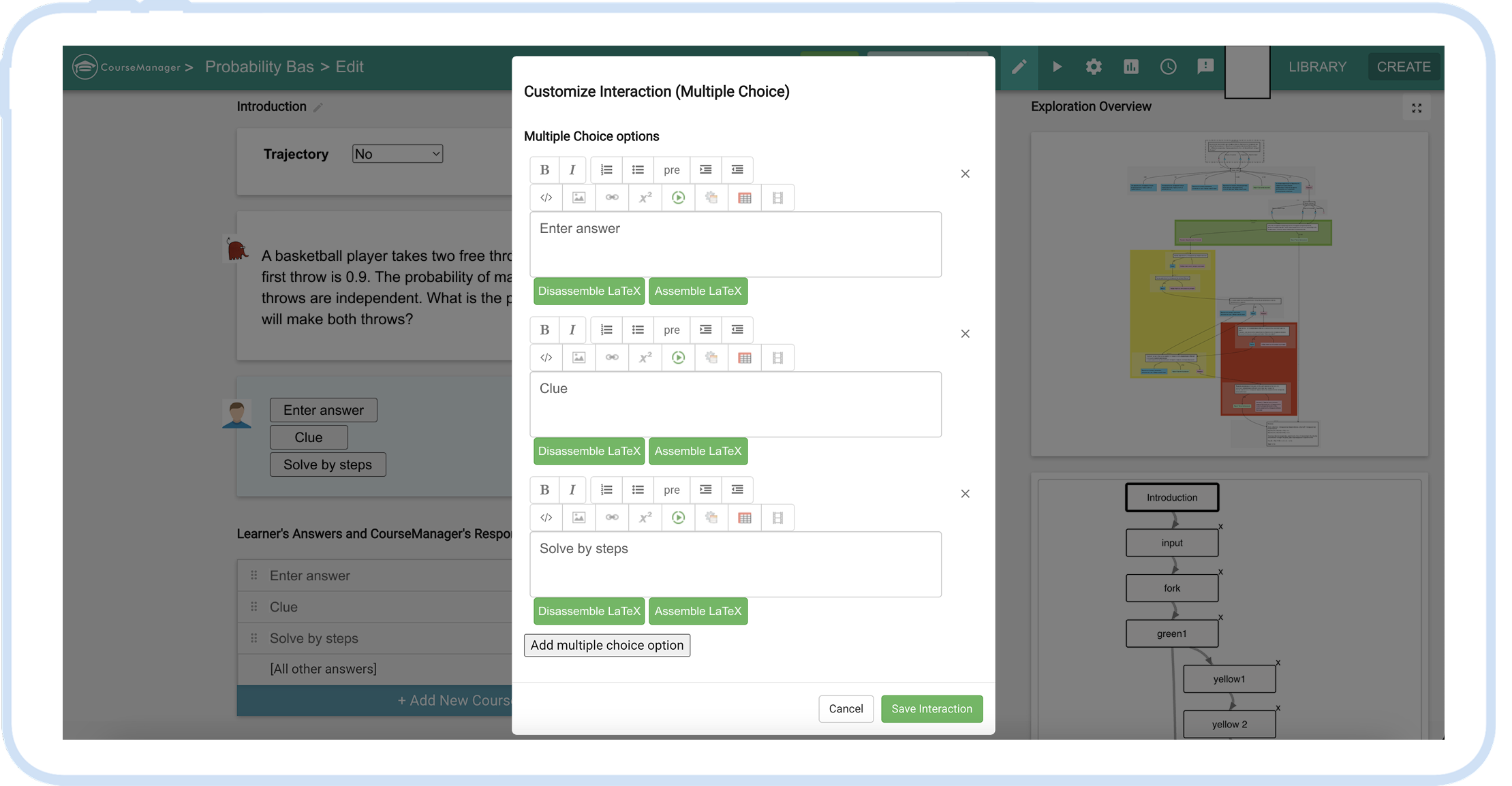Viewport: 1512px width, 786px height.
Task: Open the history clock icon in the toolbar
Action: point(1168,66)
